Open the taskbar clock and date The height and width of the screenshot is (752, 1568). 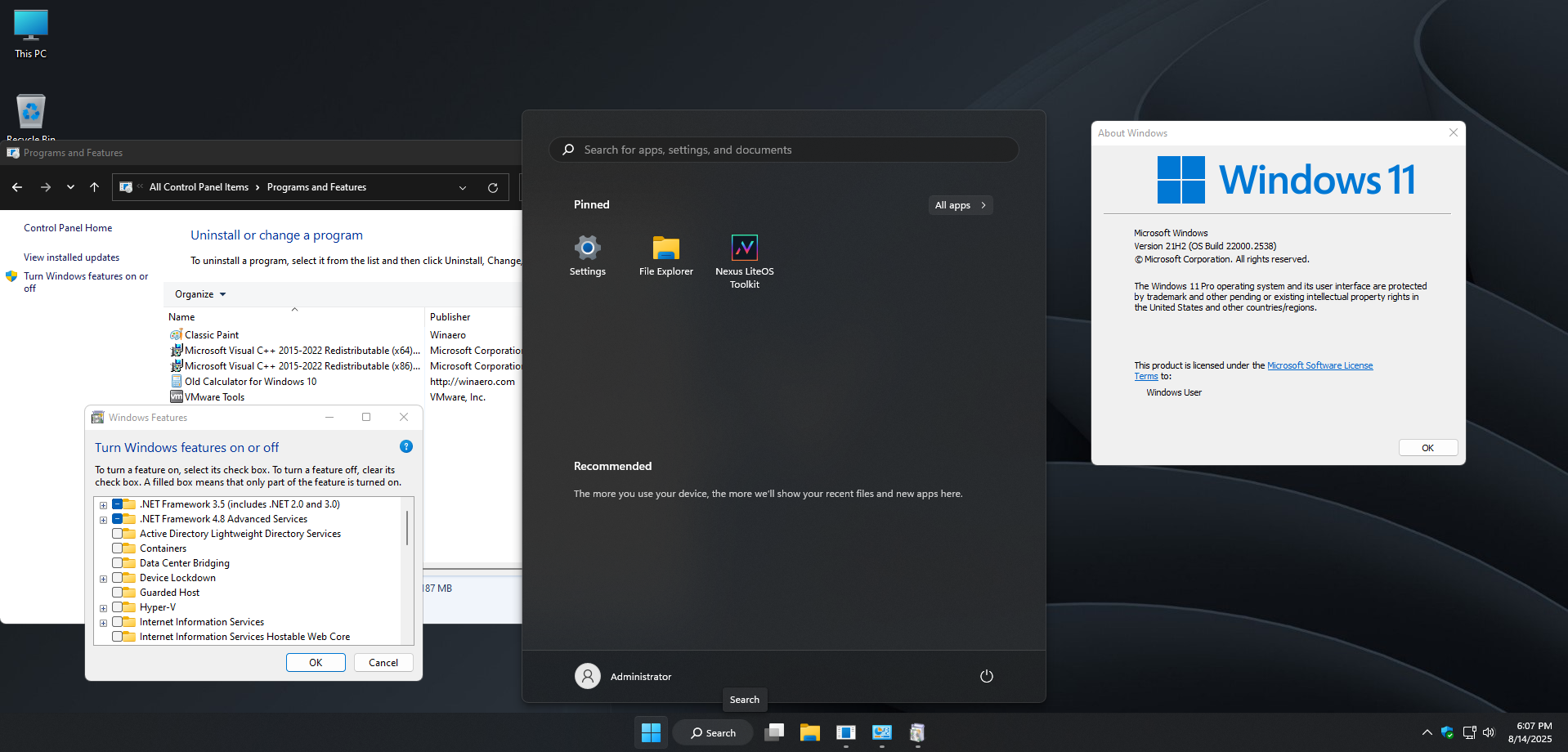click(x=1530, y=732)
